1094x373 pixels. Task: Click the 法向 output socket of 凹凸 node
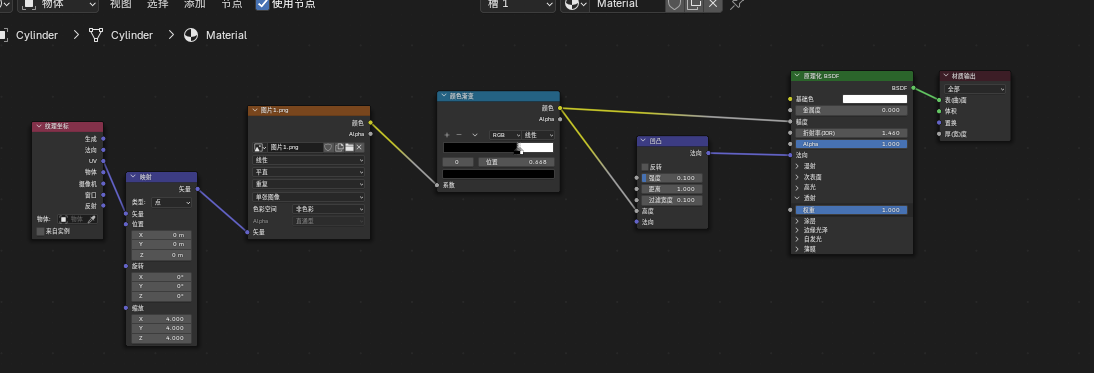tap(707, 153)
